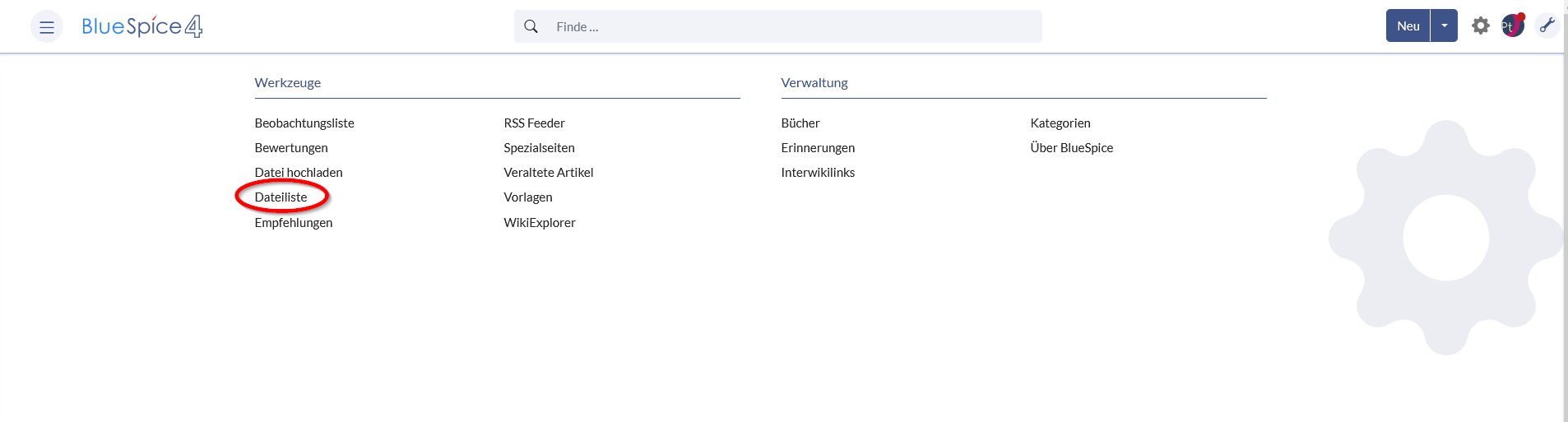
Task: Go to Datei hochladen
Action: (299, 173)
